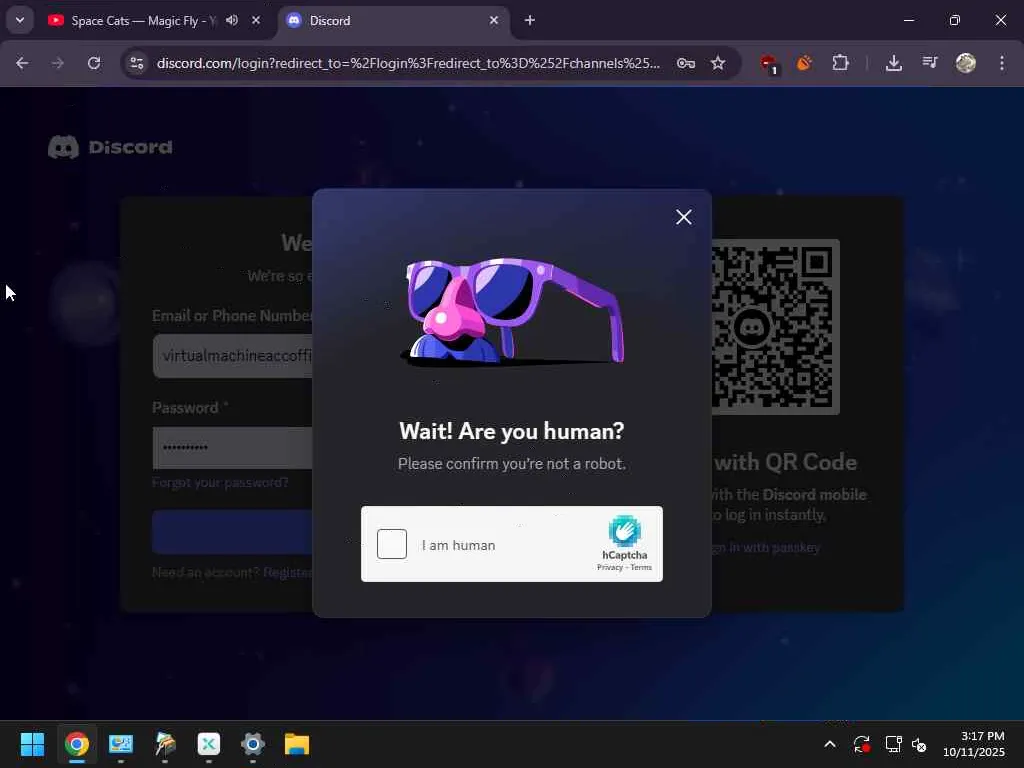The height and width of the screenshot is (768, 1024).
Task: Click the muted volume tray icon
Action: click(x=919, y=744)
